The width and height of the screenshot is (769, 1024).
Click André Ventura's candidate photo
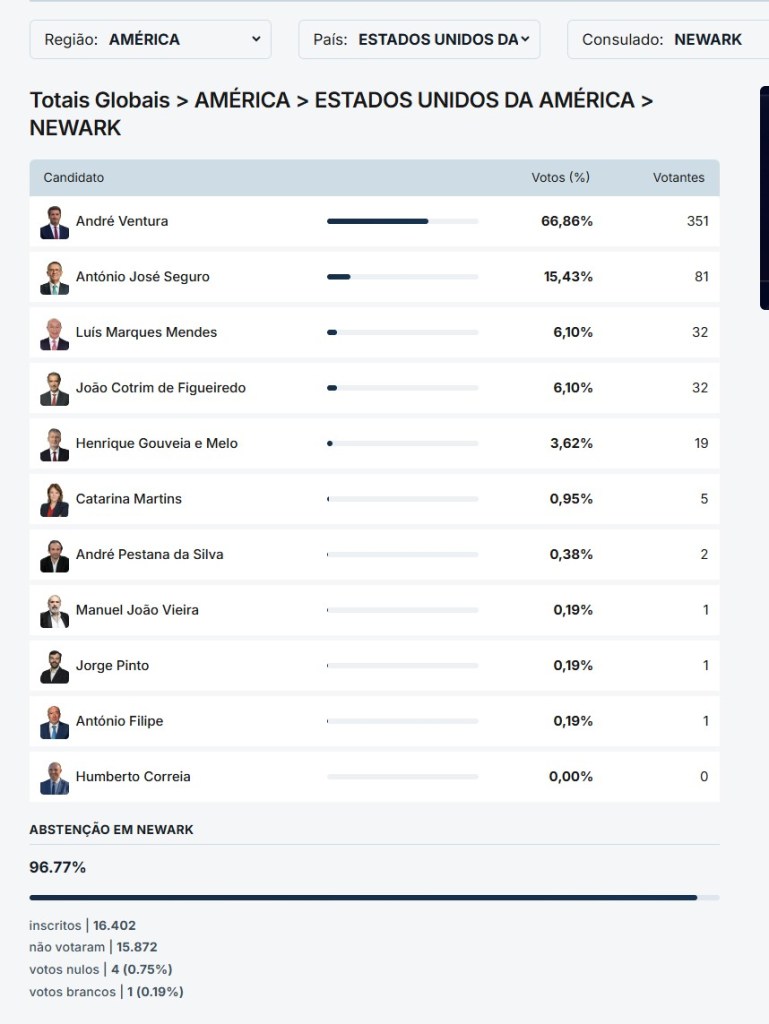point(54,222)
